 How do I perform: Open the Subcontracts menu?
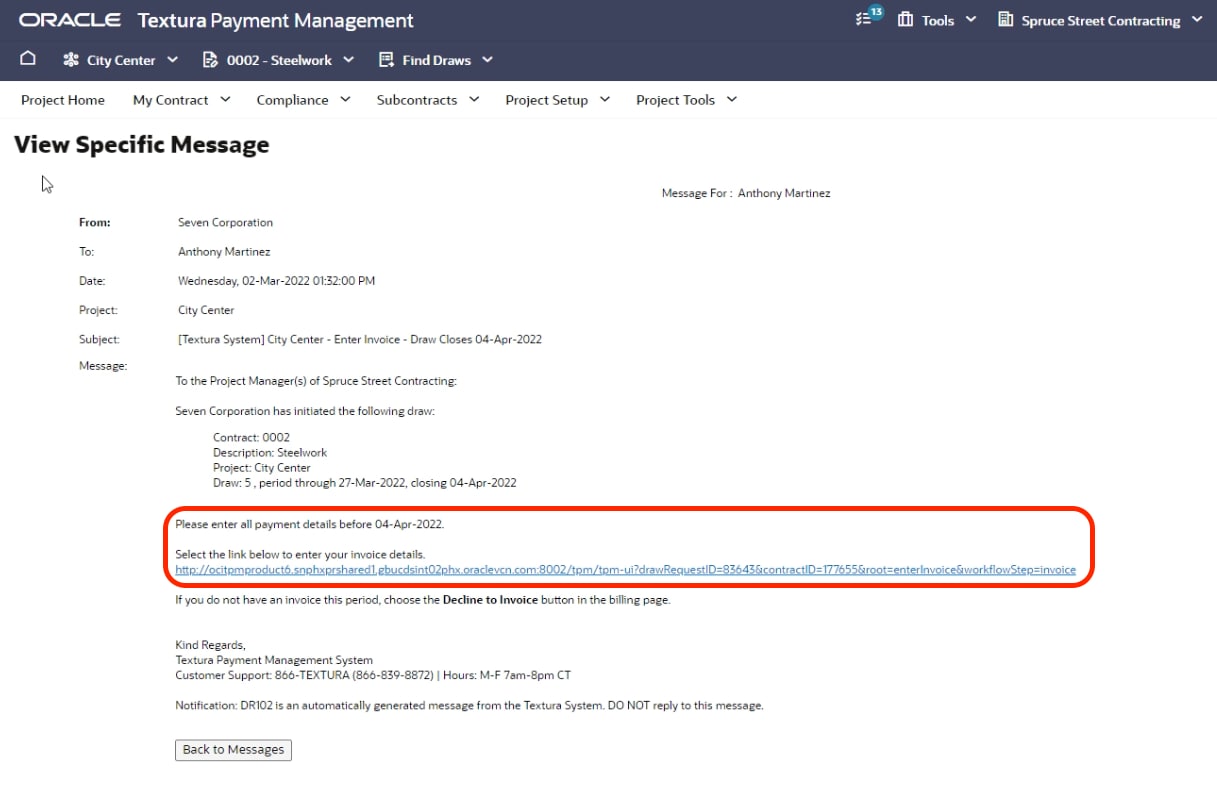pyautogui.click(x=428, y=100)
